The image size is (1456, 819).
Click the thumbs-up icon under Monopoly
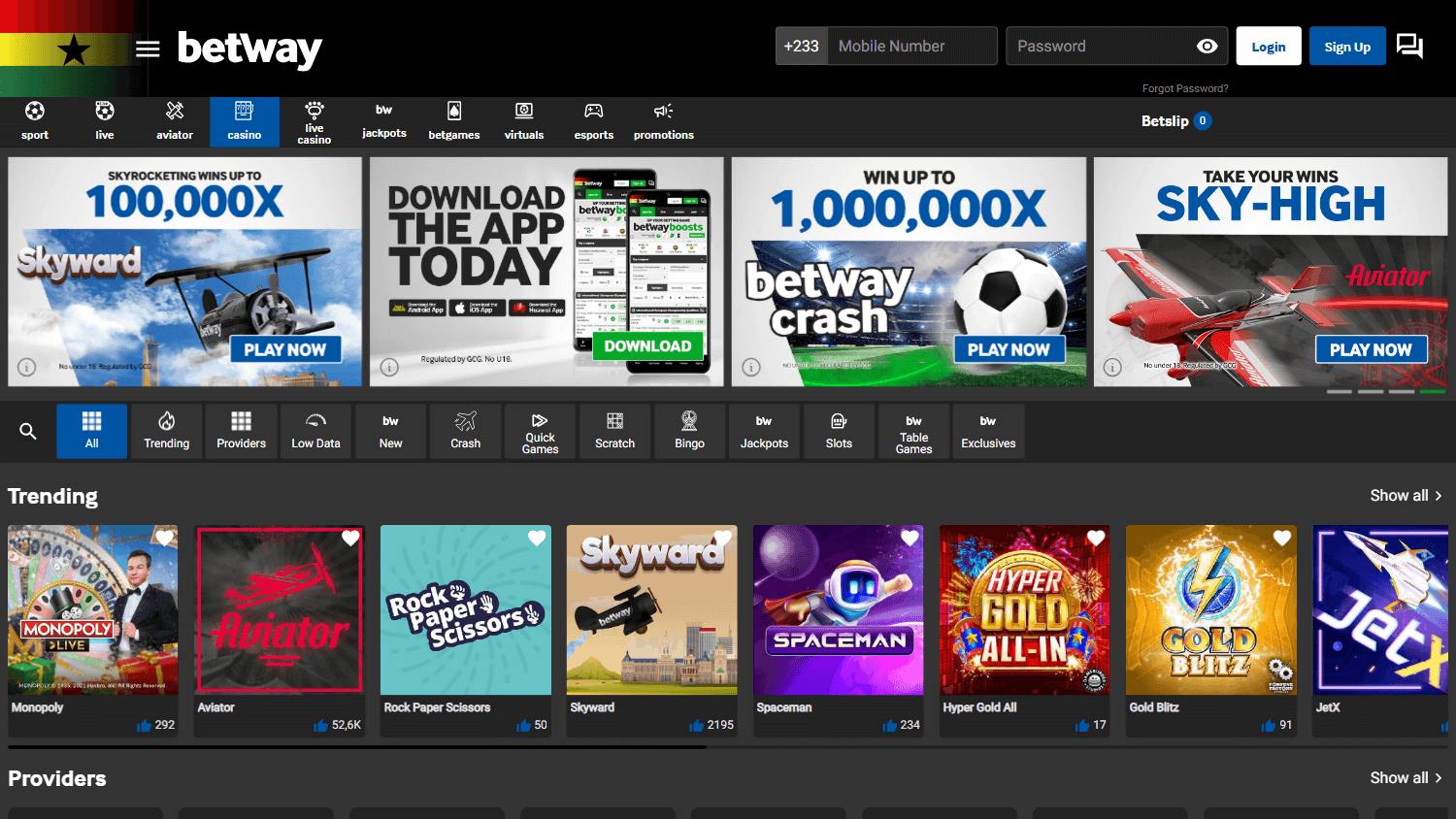click(x=145, y=725)
